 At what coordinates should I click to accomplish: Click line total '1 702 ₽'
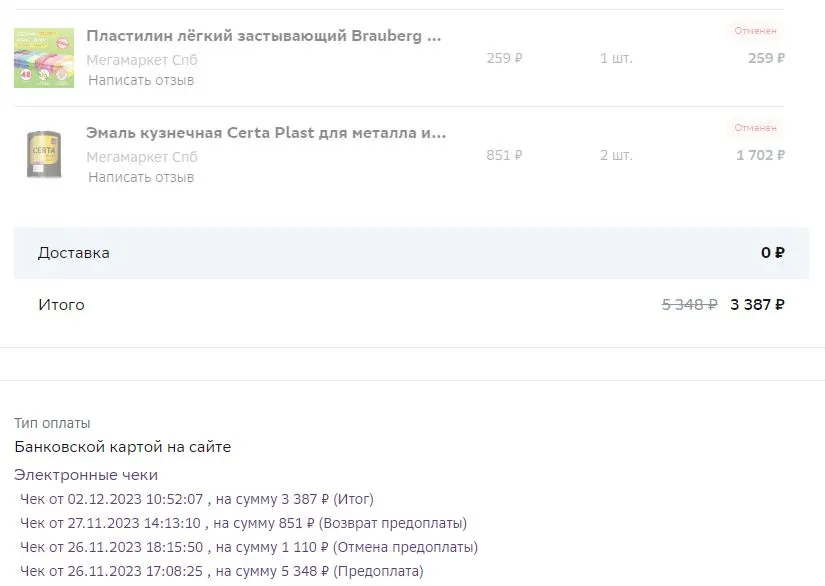tap(760, 155)
